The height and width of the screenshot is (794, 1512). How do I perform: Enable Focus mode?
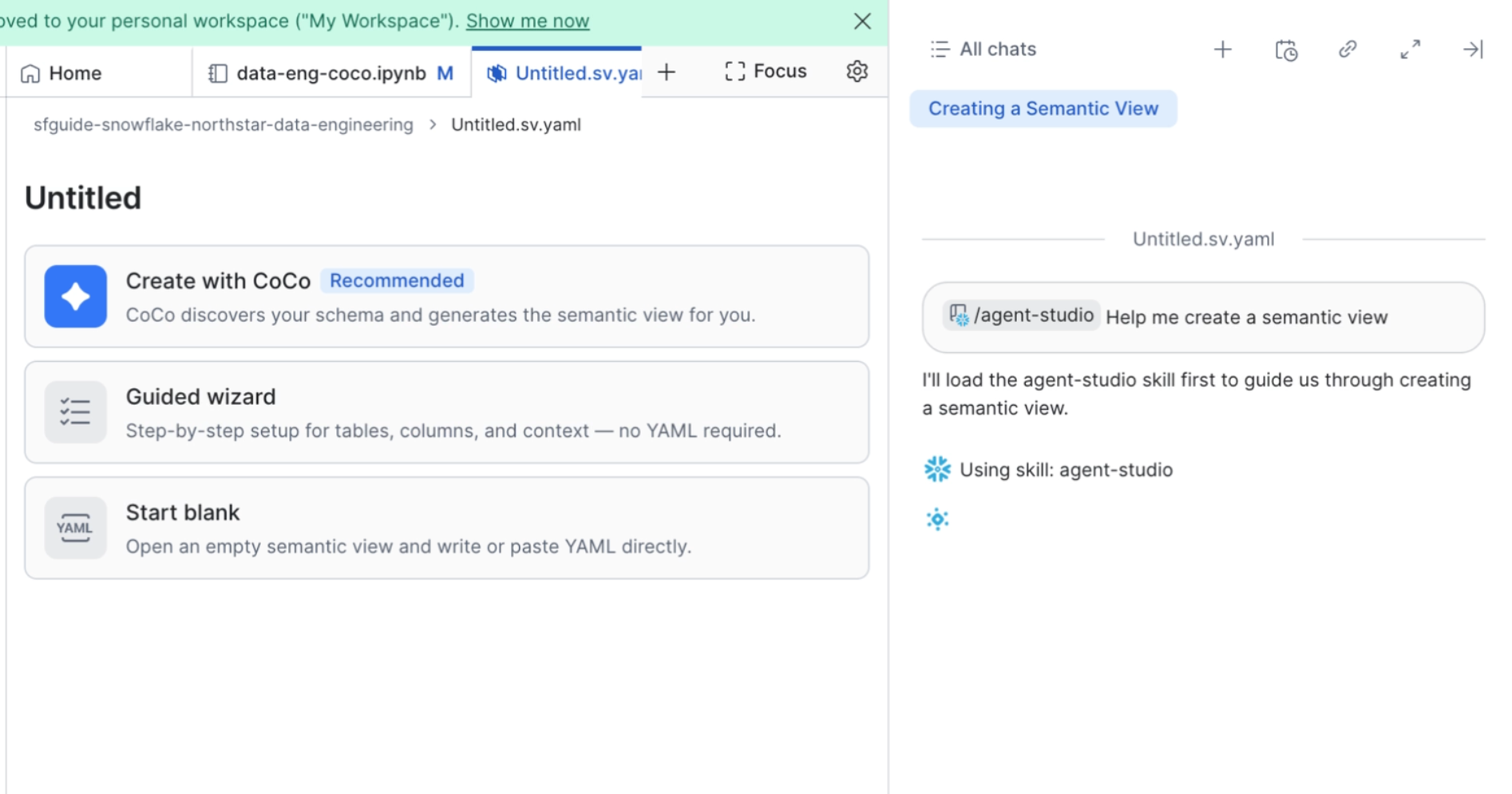tap(766, 71)
